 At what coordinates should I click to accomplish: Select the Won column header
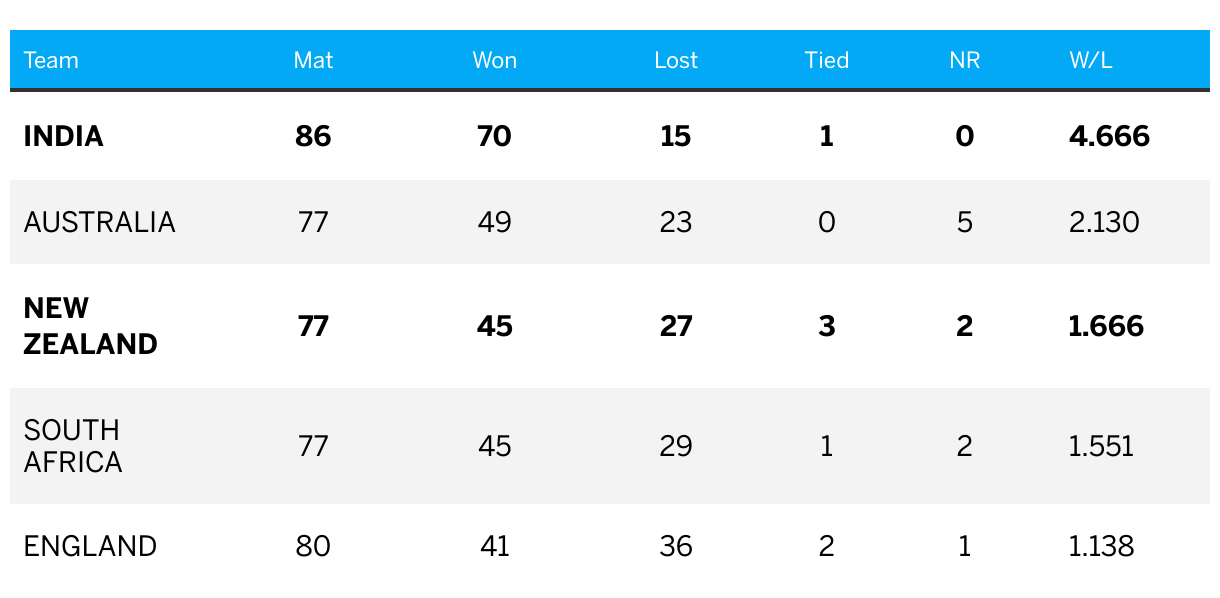(x=494, y=60)
